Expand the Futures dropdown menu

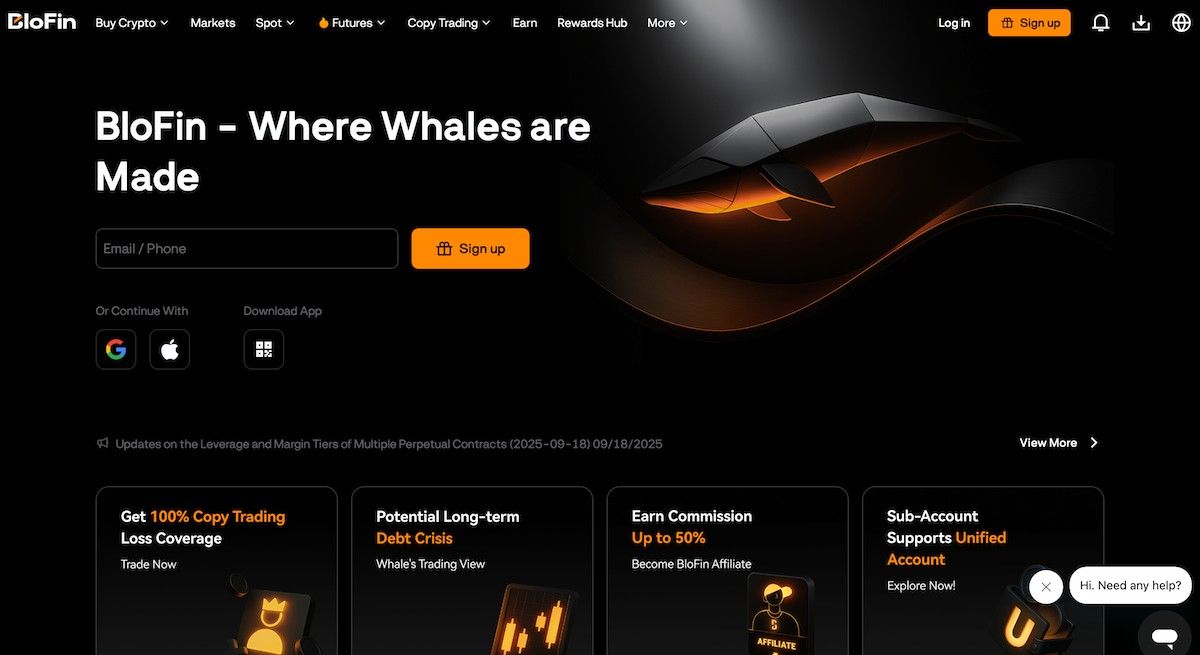pyautogui.click(x=351, y=23)
